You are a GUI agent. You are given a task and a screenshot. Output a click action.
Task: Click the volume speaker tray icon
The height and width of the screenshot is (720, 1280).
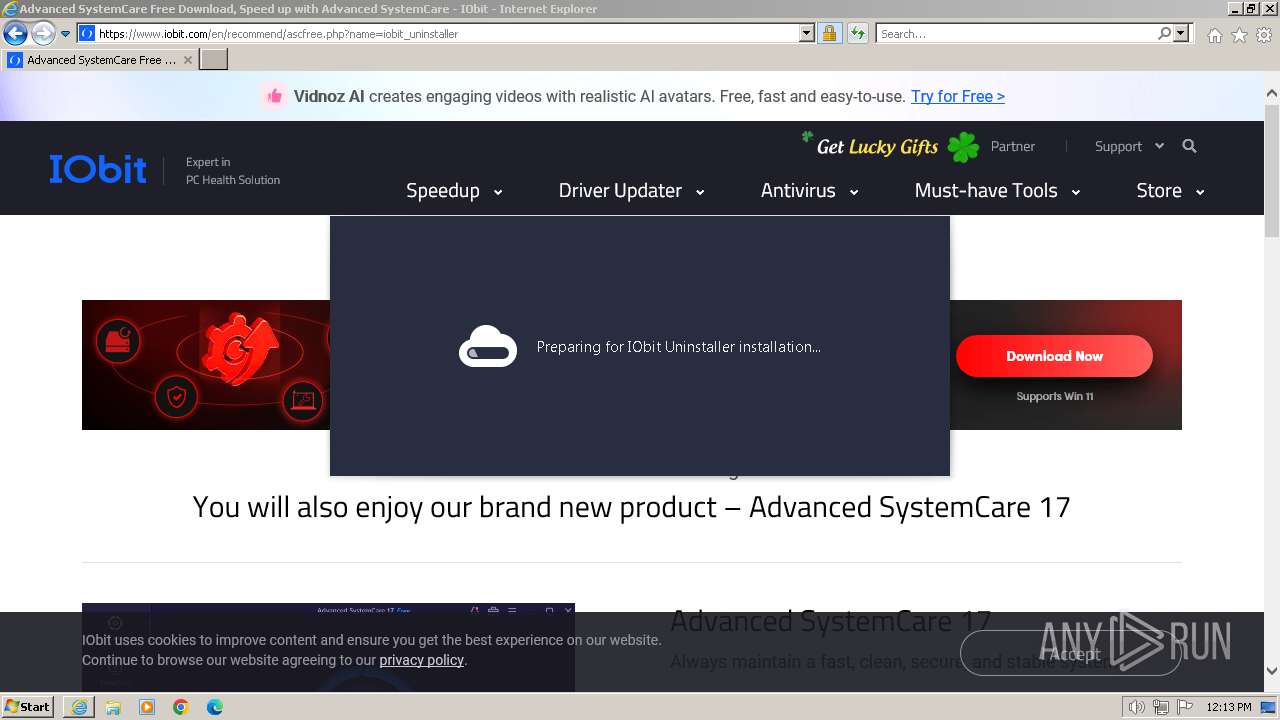(x=1136, y=707)
